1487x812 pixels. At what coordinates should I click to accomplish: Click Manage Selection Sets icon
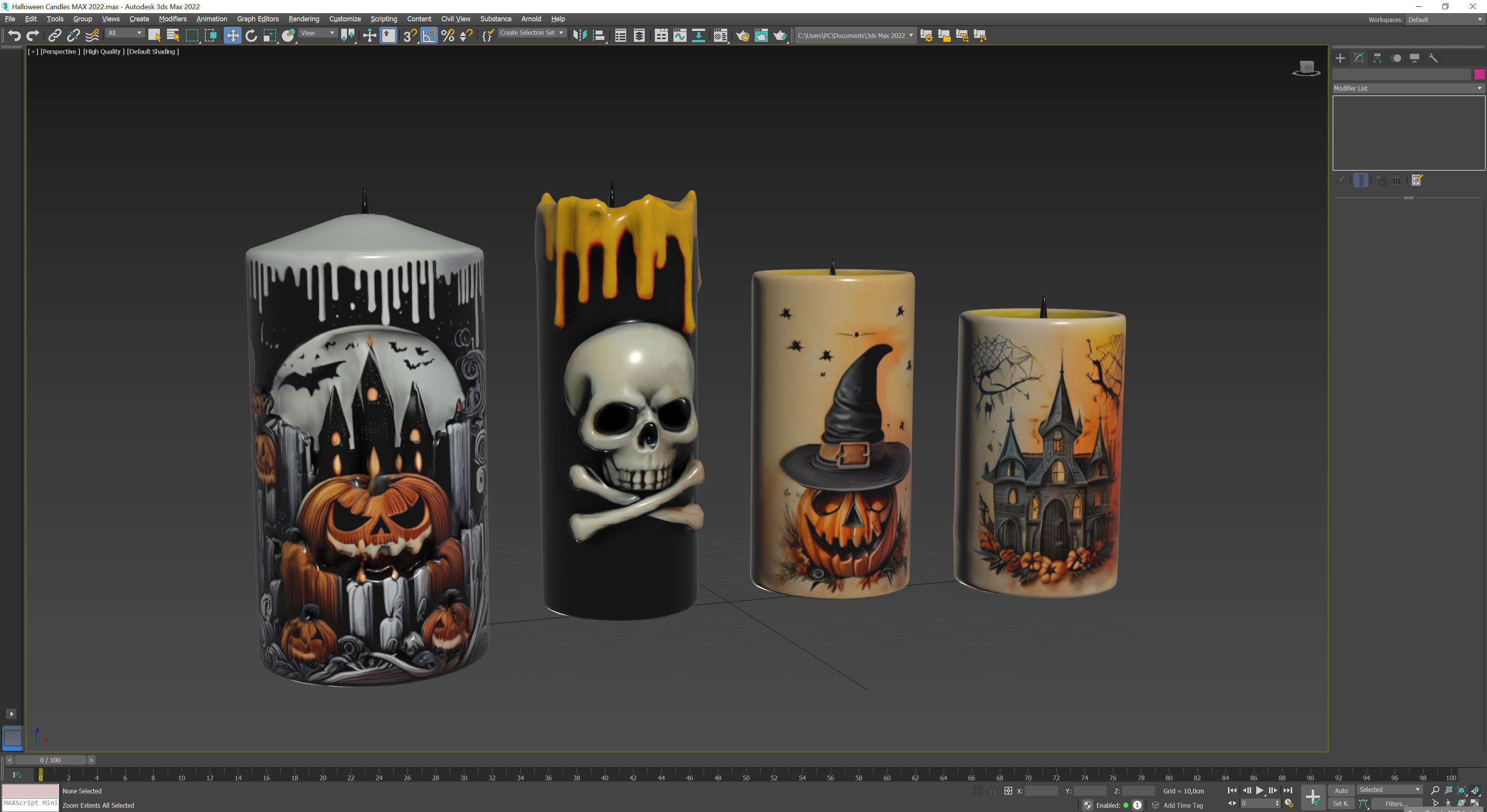pos(488,36)
